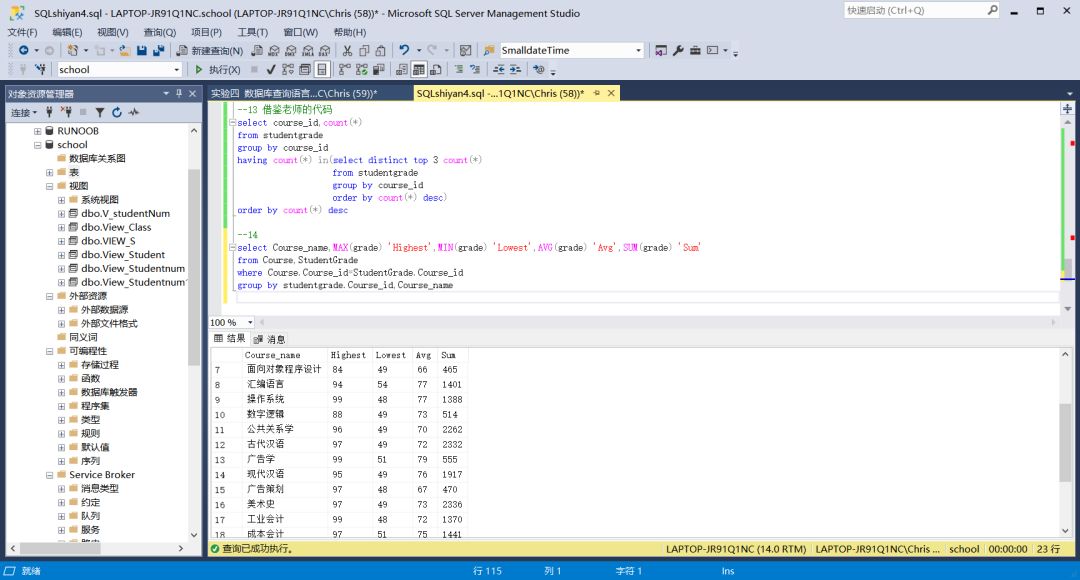Click the Execute (执行) query button

[x=216, y=70]
